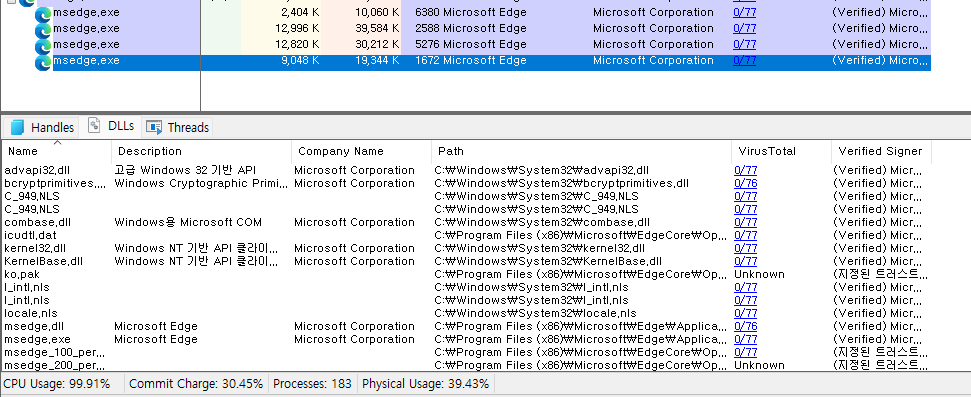
Task: Open VirusTotal result for msedge_100_per entry
Action: coord(746,352)
